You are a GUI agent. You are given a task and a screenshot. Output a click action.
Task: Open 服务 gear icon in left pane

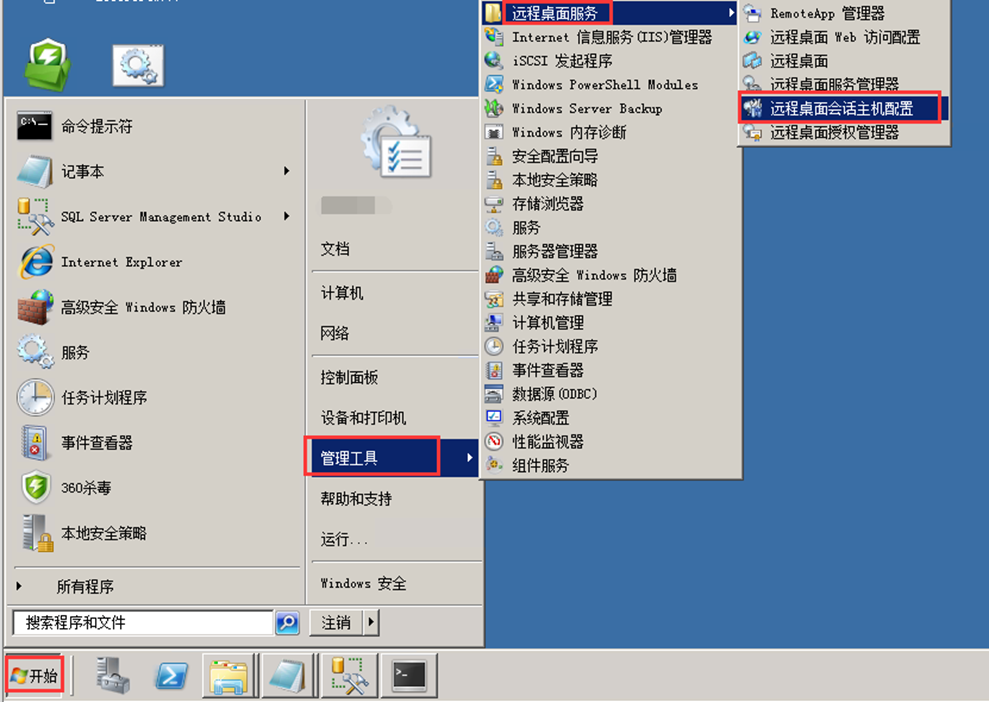35,352
